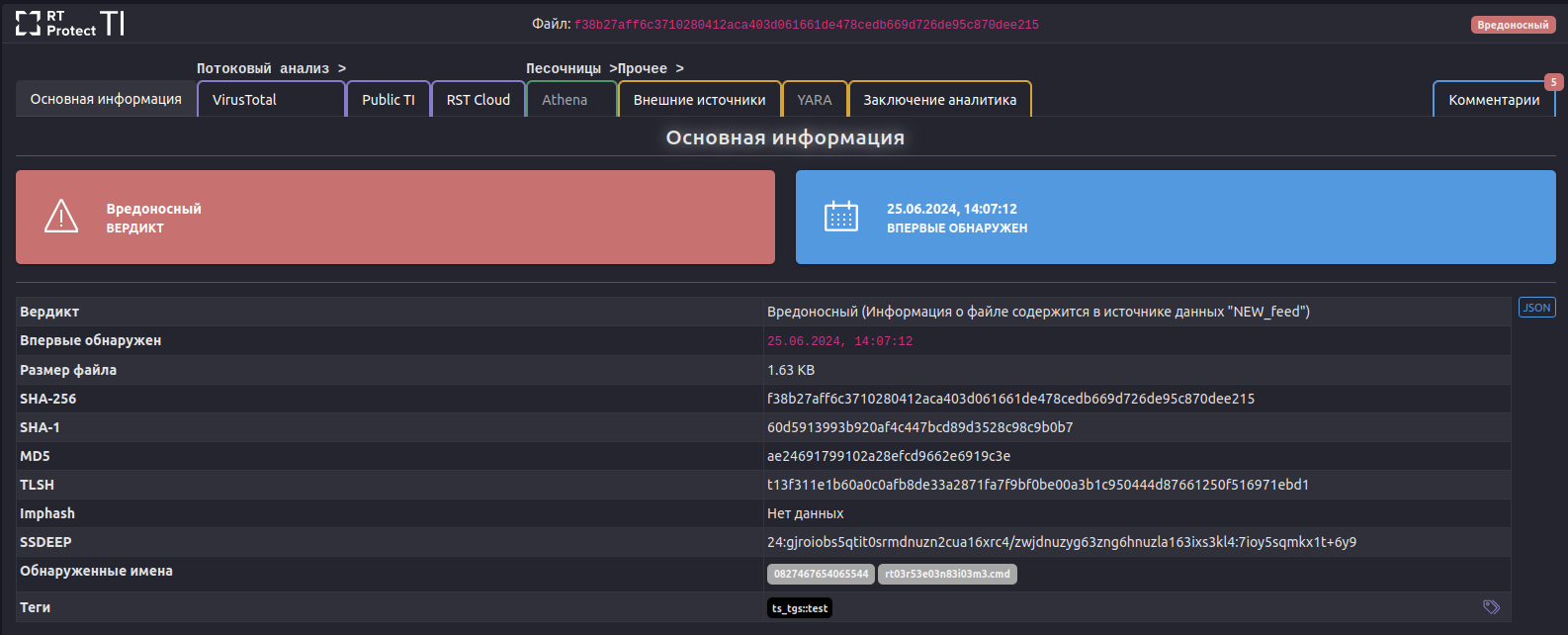Image resolution: width=1568 pixels, height=635 pixels.
Task: Click the tag icon in the Теги row
Action: pos(1491,607)
